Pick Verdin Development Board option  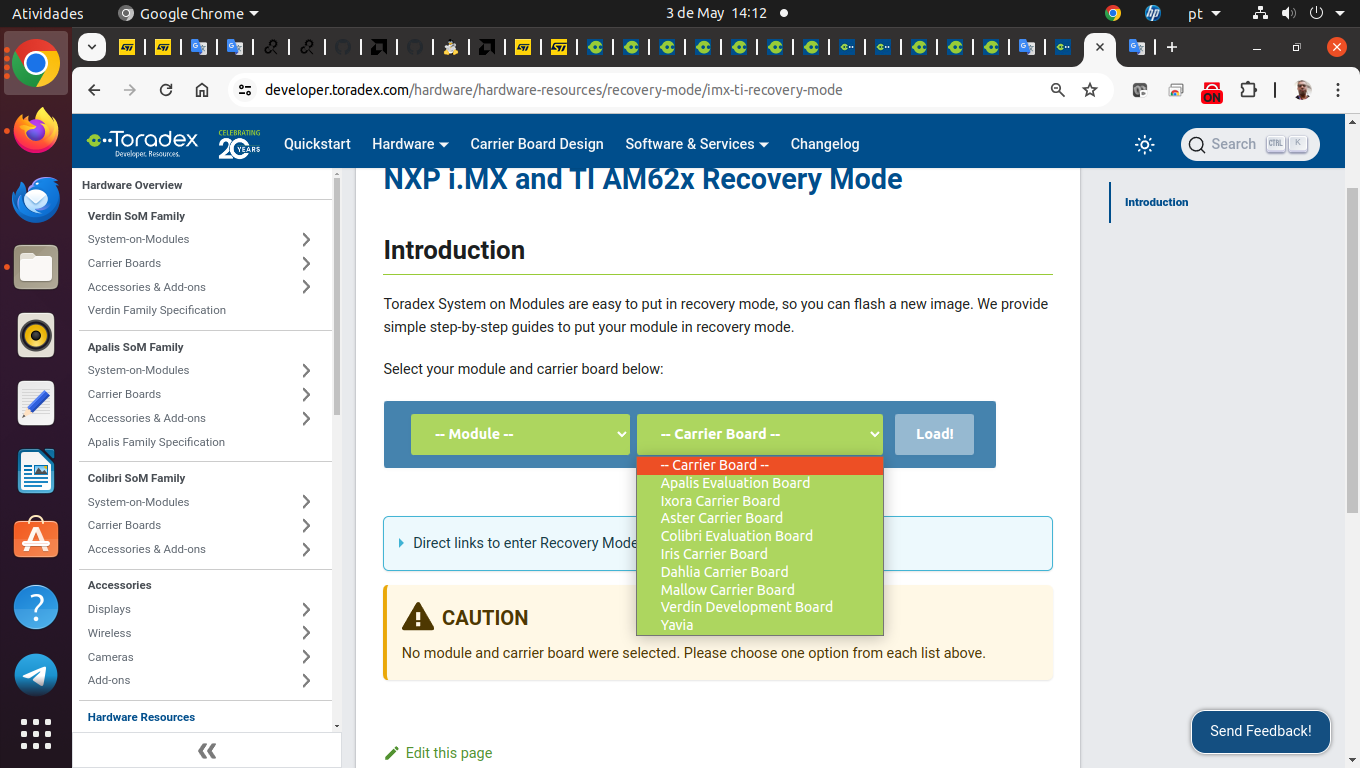click(760, 607)
